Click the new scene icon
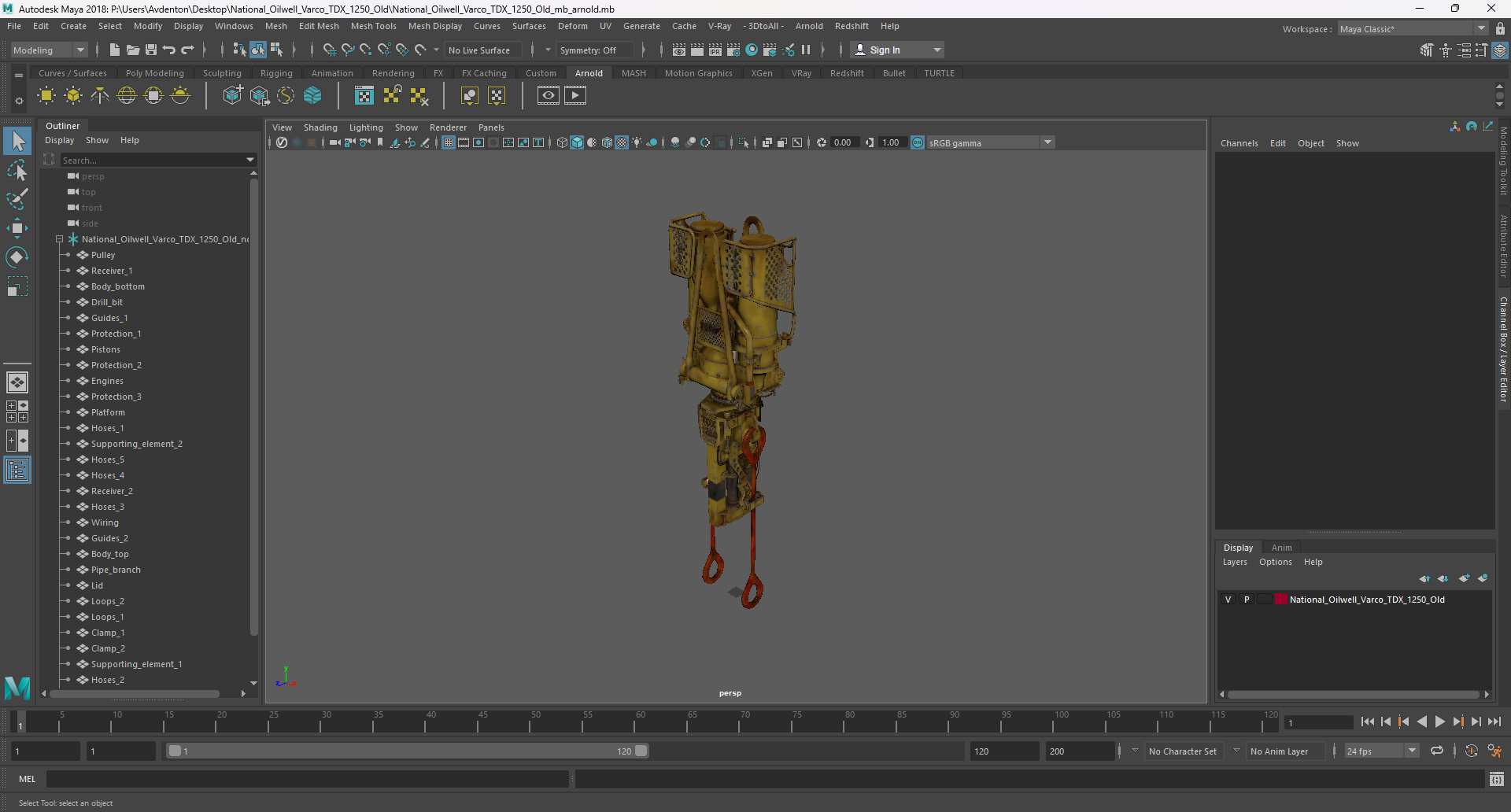Screen dimensions: 1511x812 [115, 50]
